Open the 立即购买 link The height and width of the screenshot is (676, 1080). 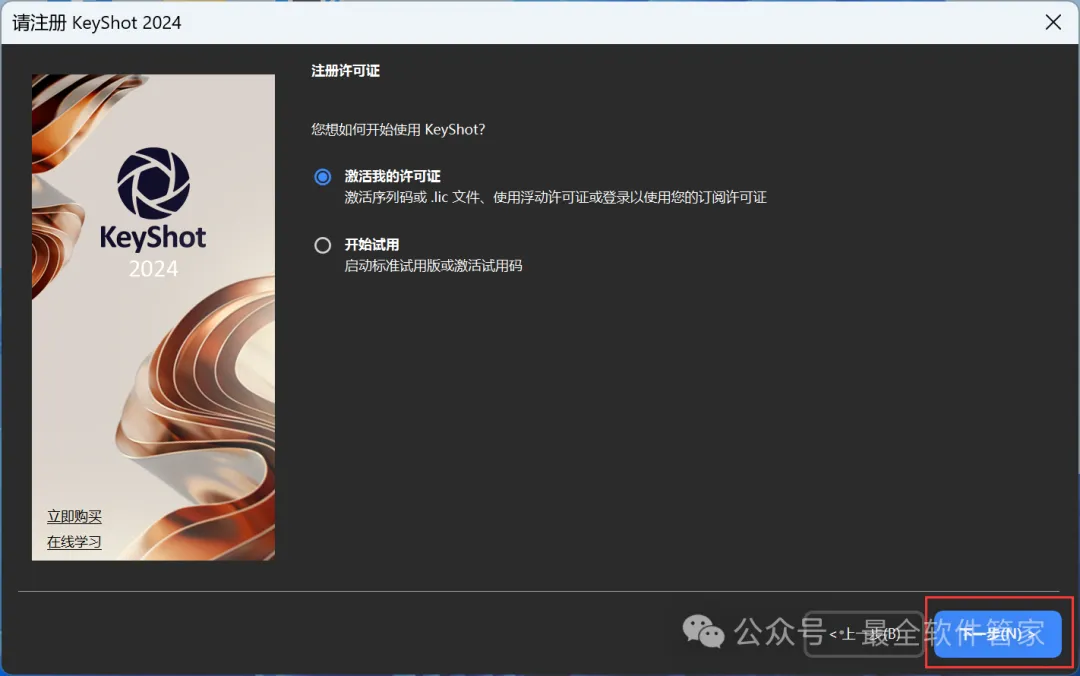click(x=74, y=516)
